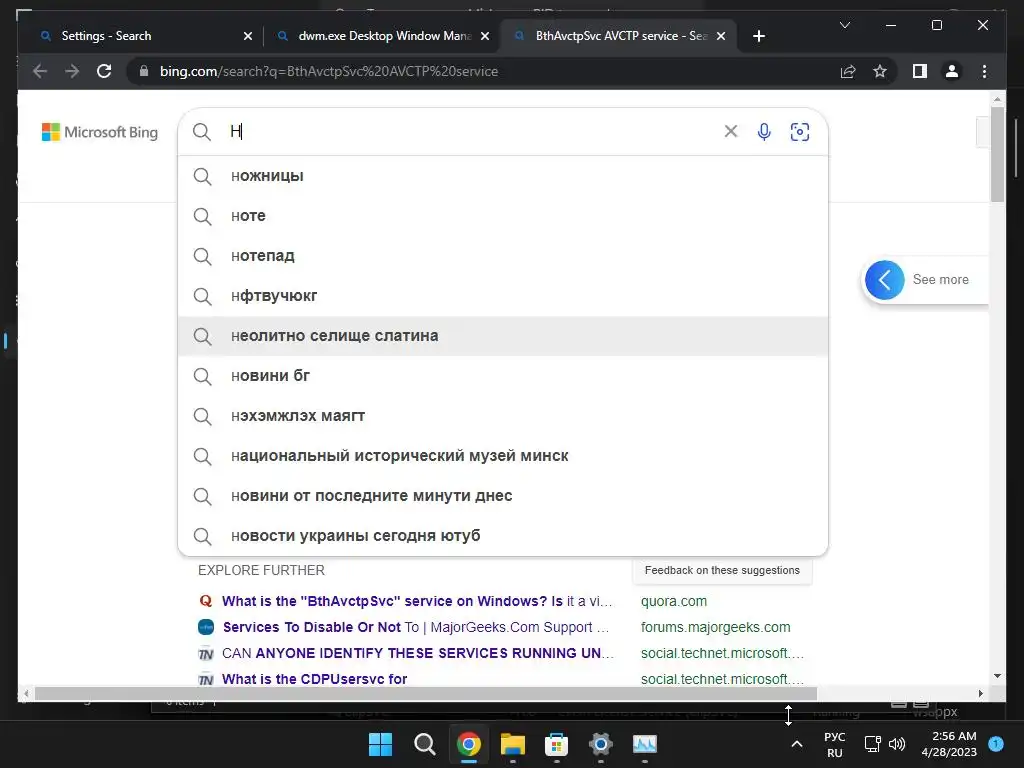Switch to the dwm.exe Desktop Window Manager tab
This screenshot has width=1024, height=768.
coord(381,36)
